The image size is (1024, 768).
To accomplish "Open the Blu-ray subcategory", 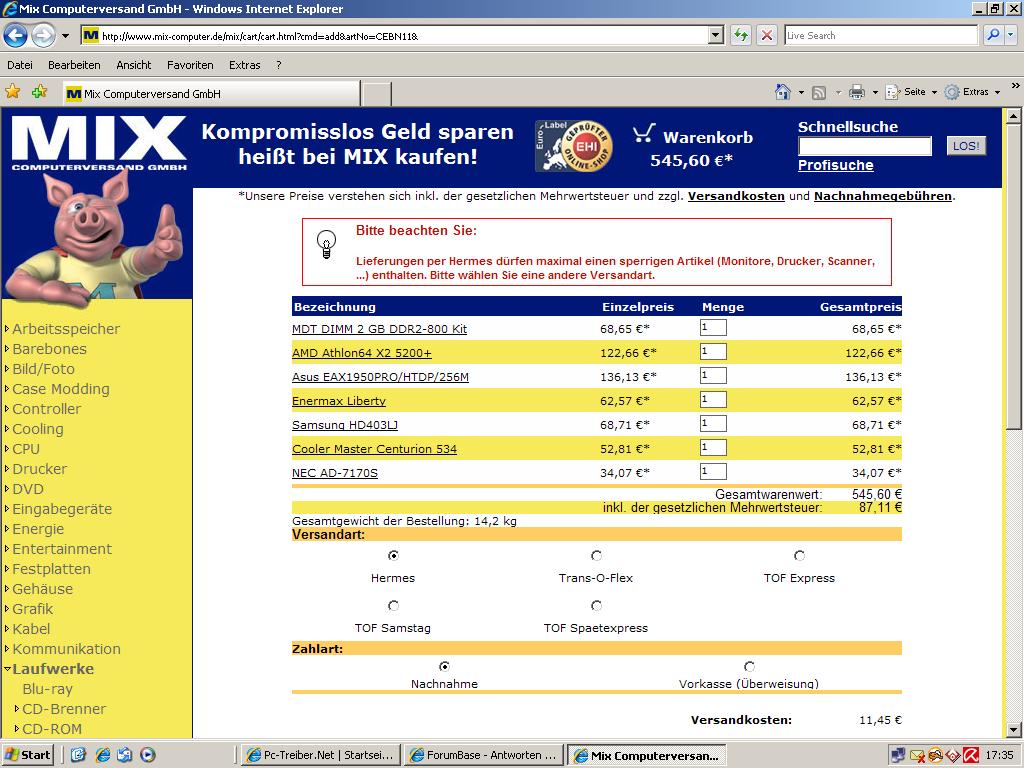I will [47, 689].
